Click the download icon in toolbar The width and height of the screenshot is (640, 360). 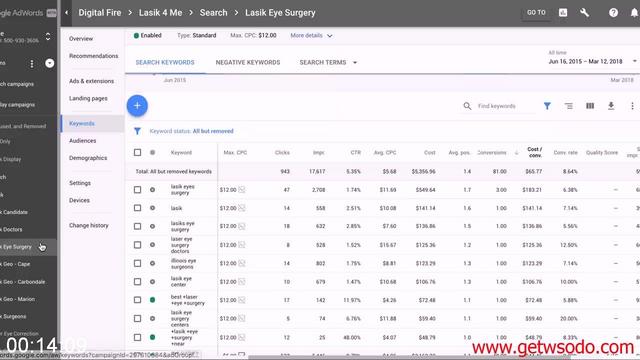point(611,106)
